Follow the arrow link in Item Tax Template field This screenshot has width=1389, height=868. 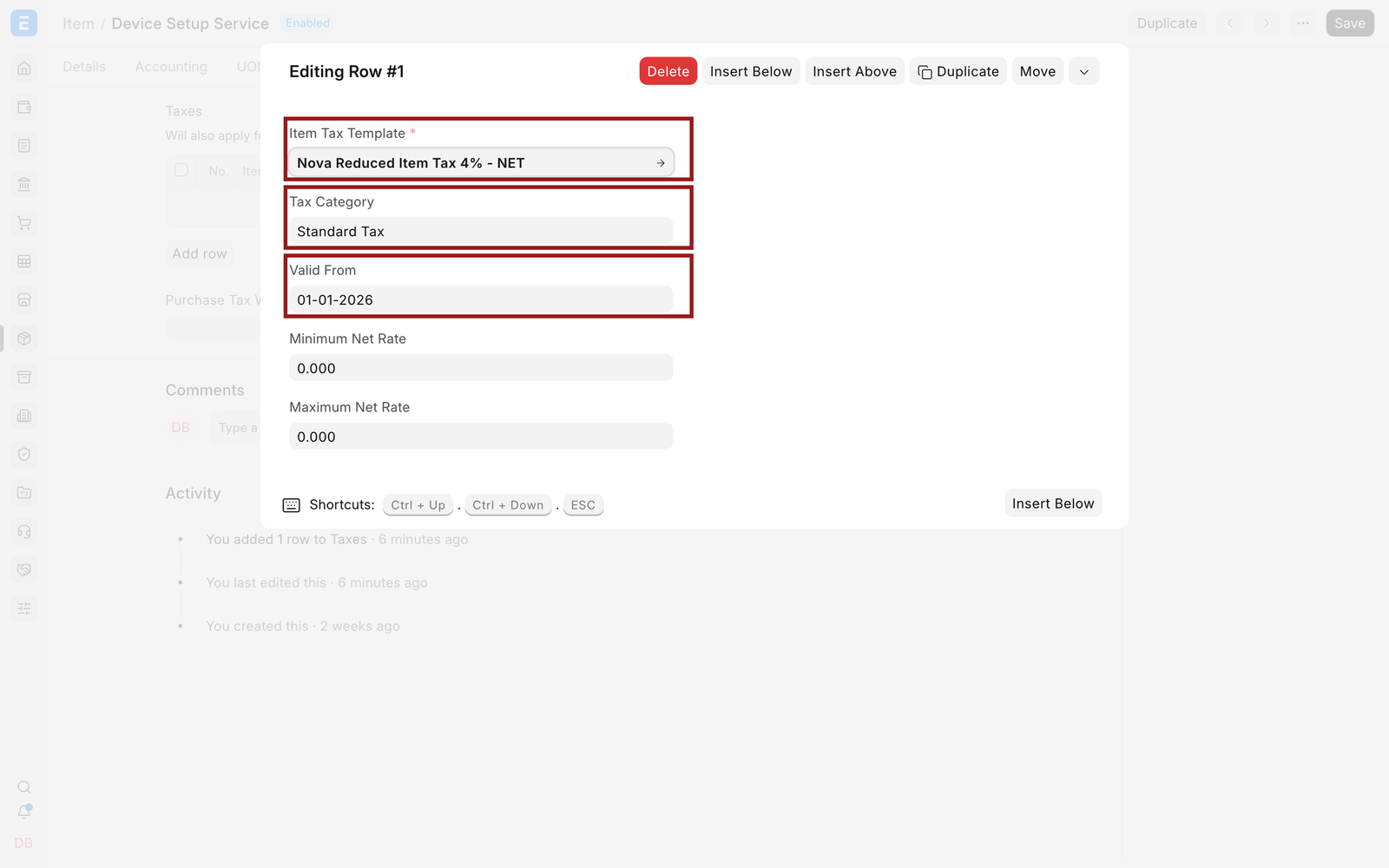click(661, 163)
